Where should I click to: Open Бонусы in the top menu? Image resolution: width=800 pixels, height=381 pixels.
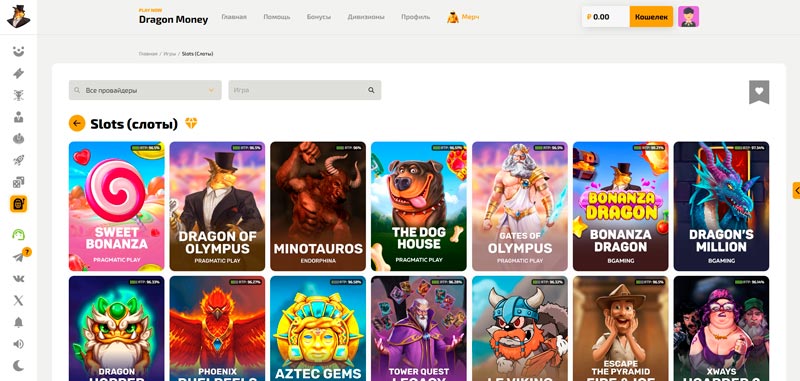pyautogui.click(x=318, y=17)
